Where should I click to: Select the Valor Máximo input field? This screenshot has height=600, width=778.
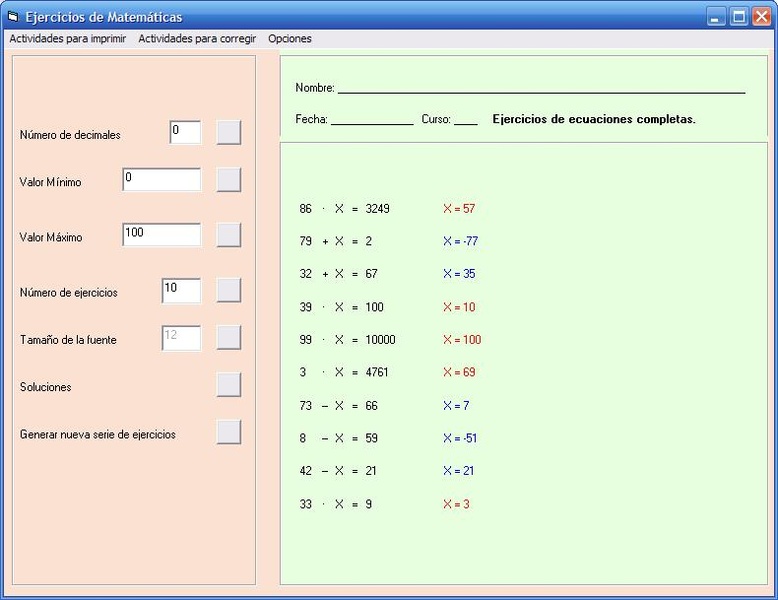(161, 234)
